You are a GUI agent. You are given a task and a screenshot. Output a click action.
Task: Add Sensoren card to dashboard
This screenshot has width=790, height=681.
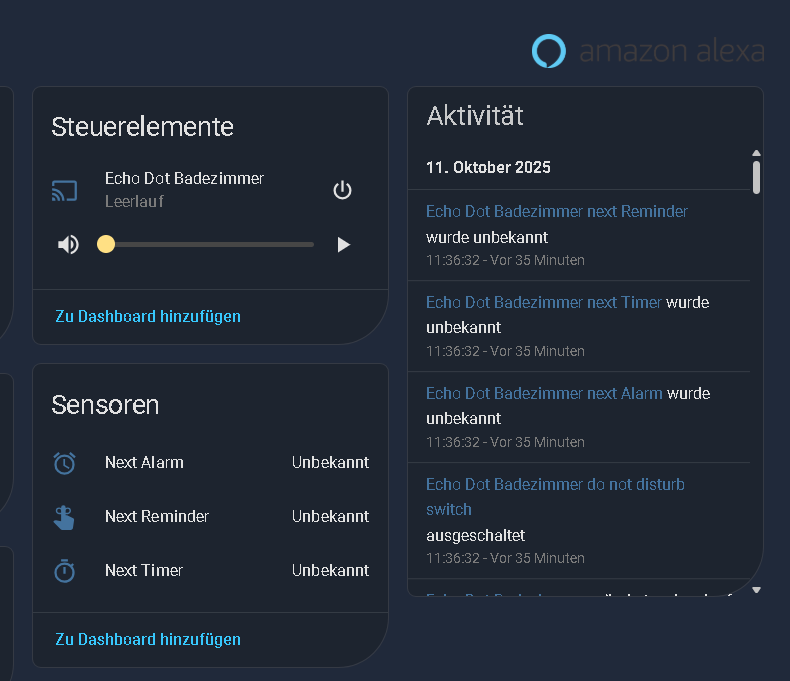(x=148, y=639)
